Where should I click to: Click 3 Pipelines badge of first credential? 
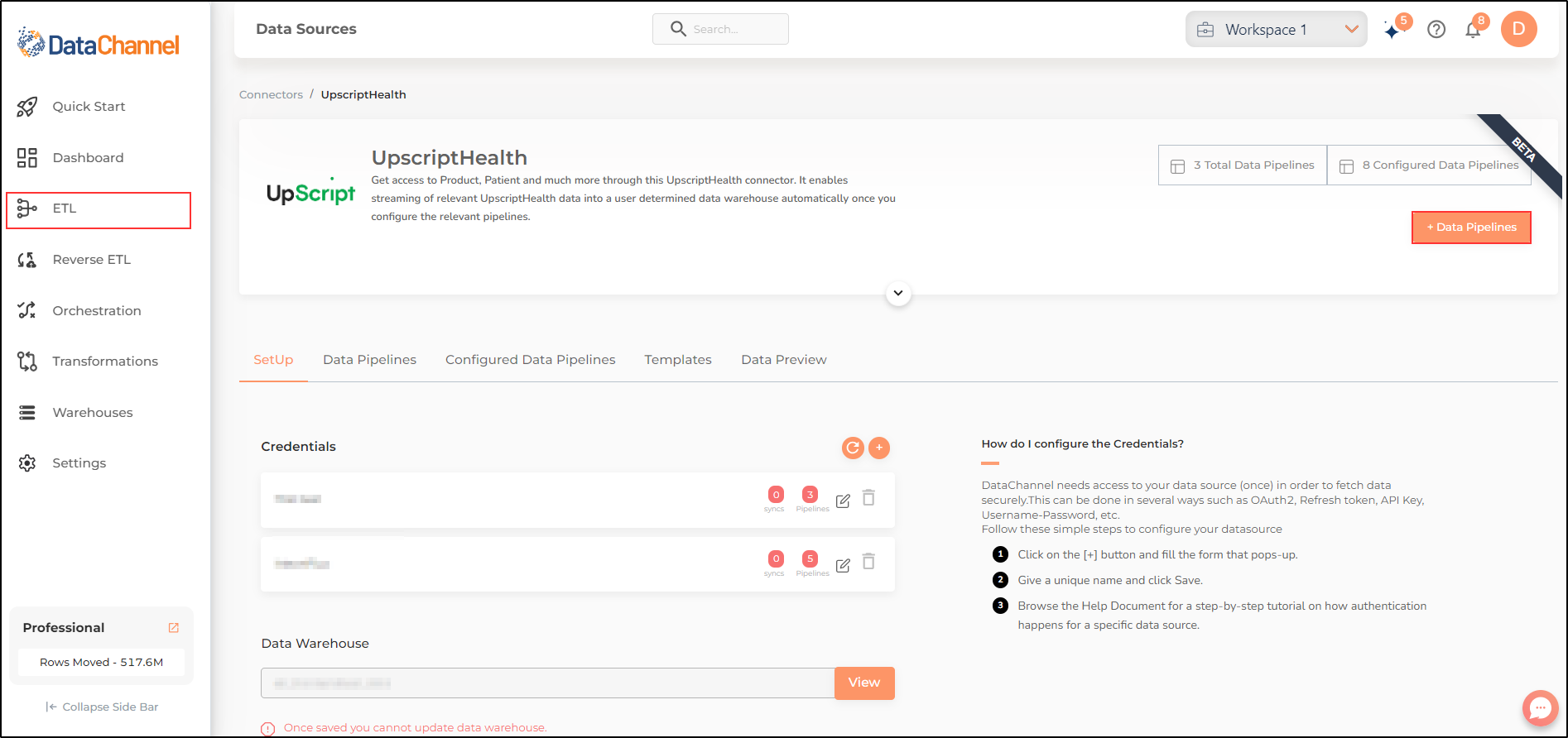[810, 496]
